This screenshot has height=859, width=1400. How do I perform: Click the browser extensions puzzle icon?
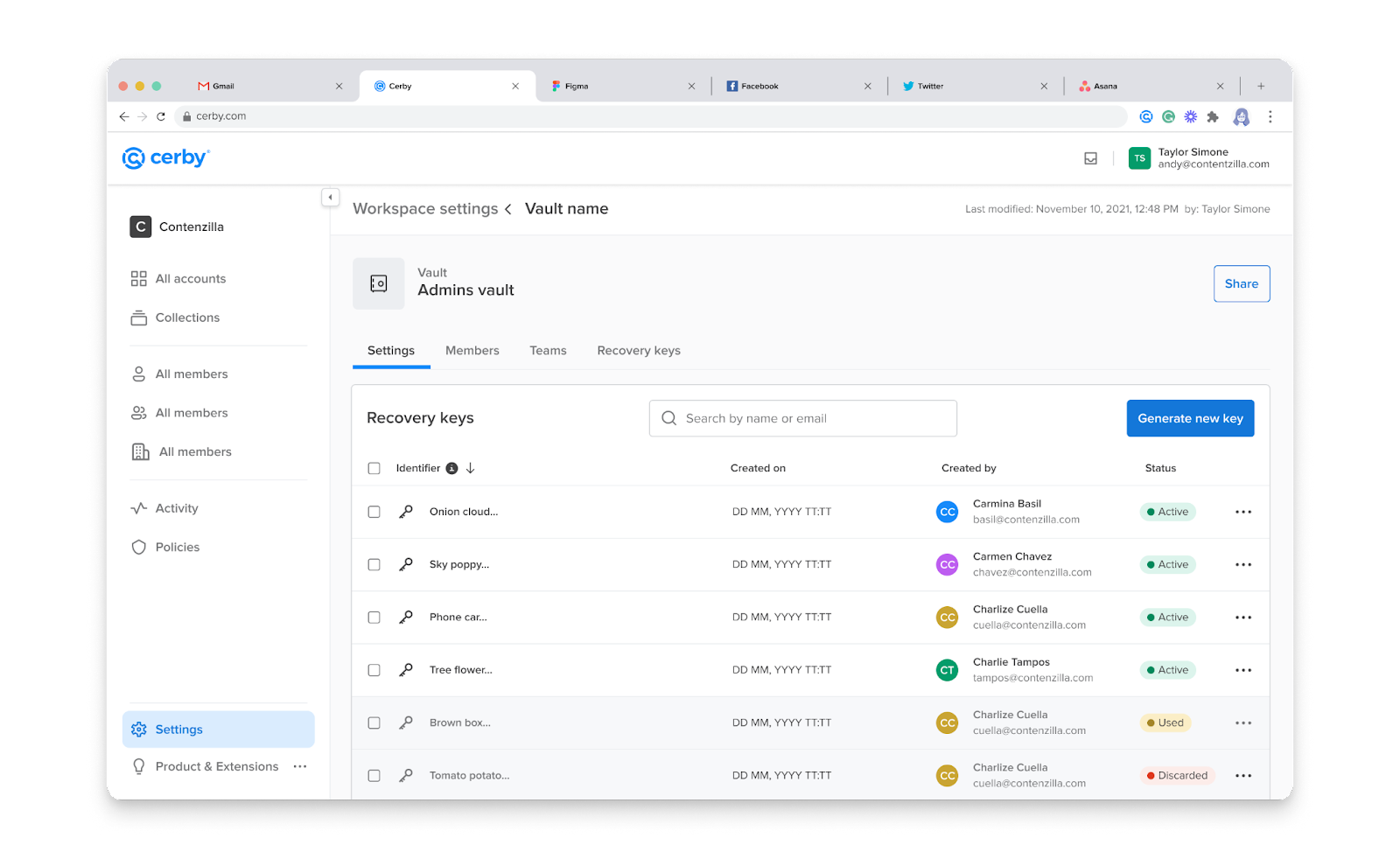pyautogui.click(x=1213, y=116)
